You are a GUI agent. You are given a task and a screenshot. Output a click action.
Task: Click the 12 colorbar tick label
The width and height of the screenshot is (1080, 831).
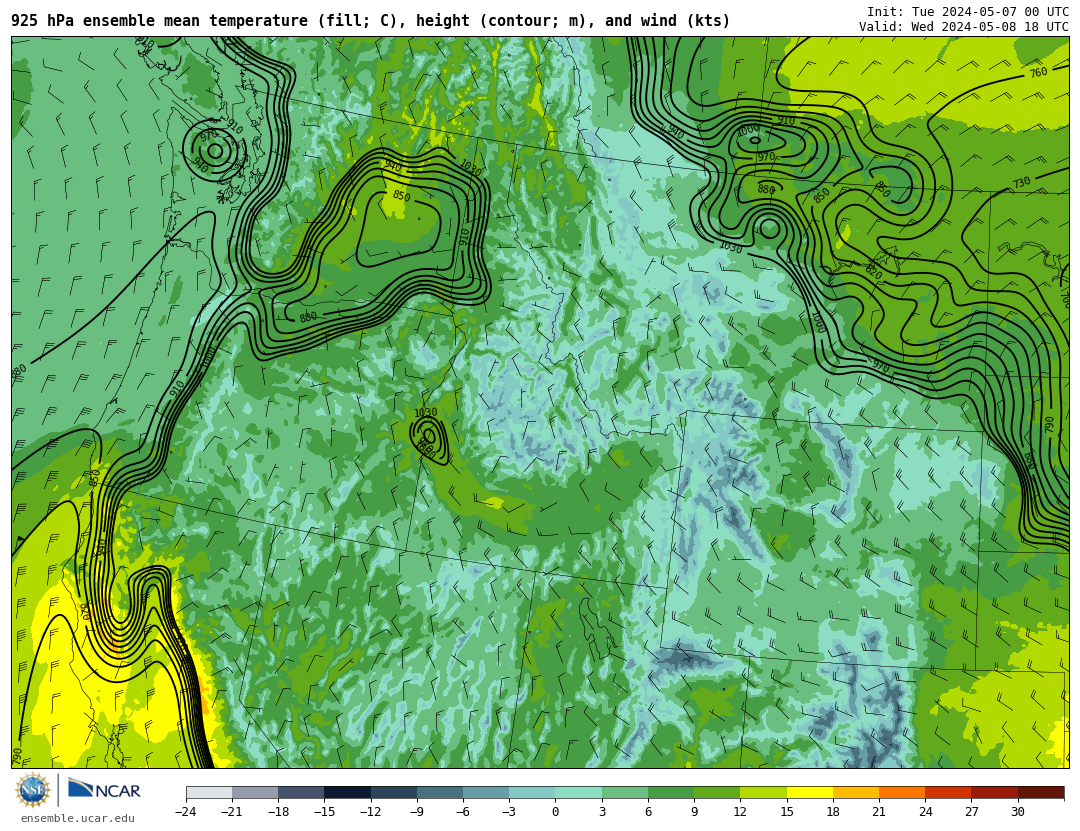click(740, 812)
